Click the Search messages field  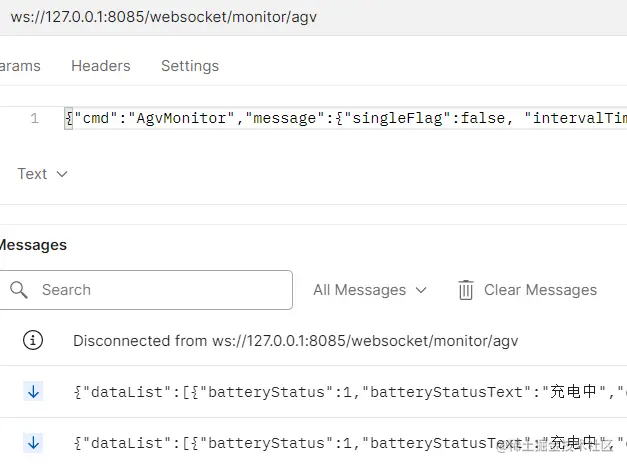(146, 290)
